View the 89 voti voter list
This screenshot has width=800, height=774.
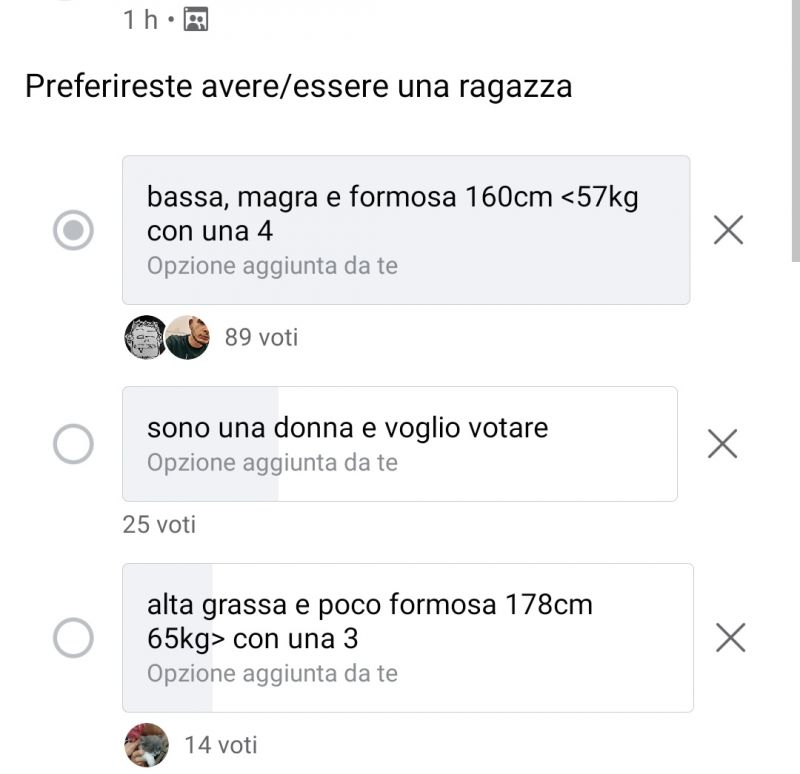coord(261,338)
